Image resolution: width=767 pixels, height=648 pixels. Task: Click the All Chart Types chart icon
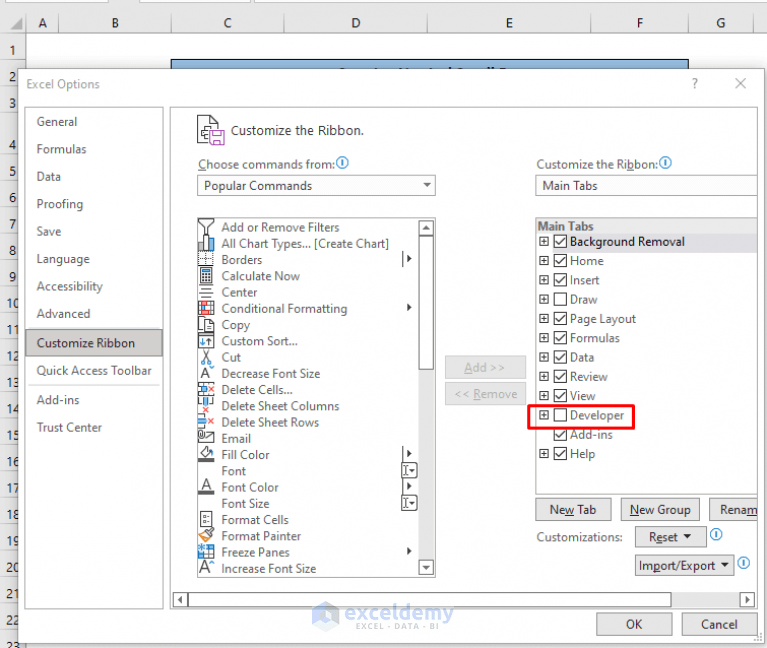[x=206, y=244]
